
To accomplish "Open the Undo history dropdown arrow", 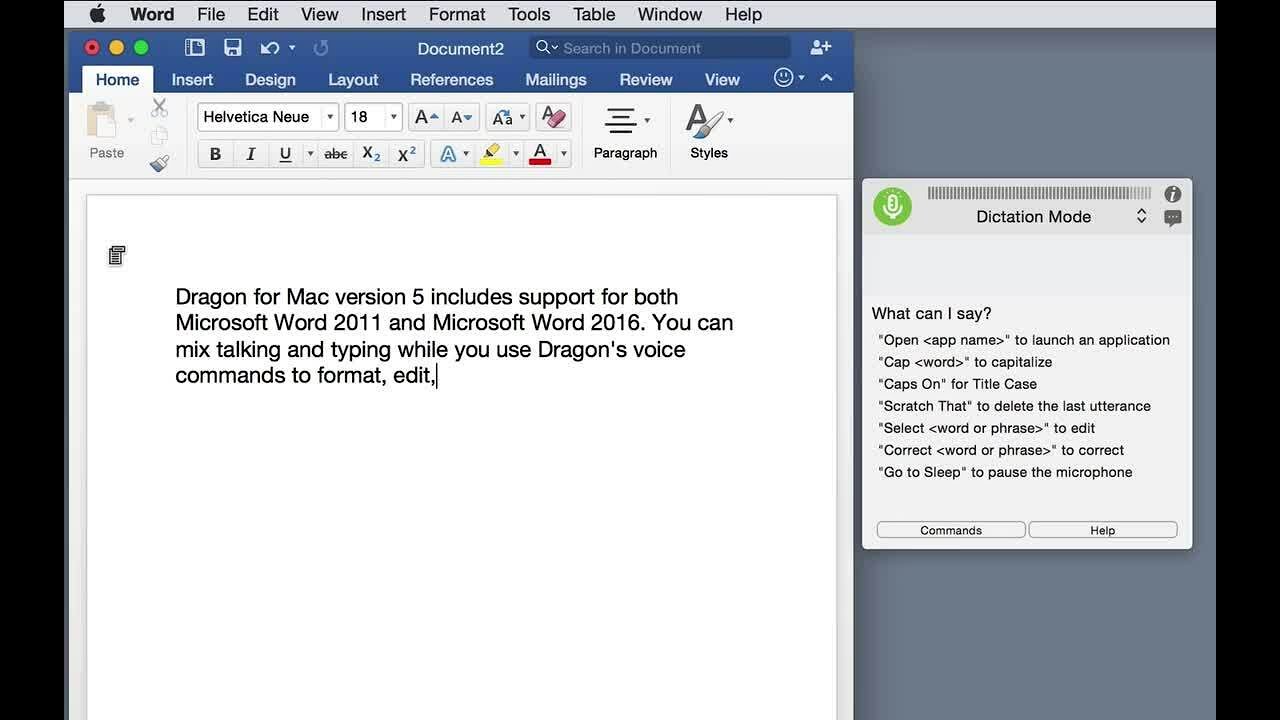I will [x=292, y=48].
